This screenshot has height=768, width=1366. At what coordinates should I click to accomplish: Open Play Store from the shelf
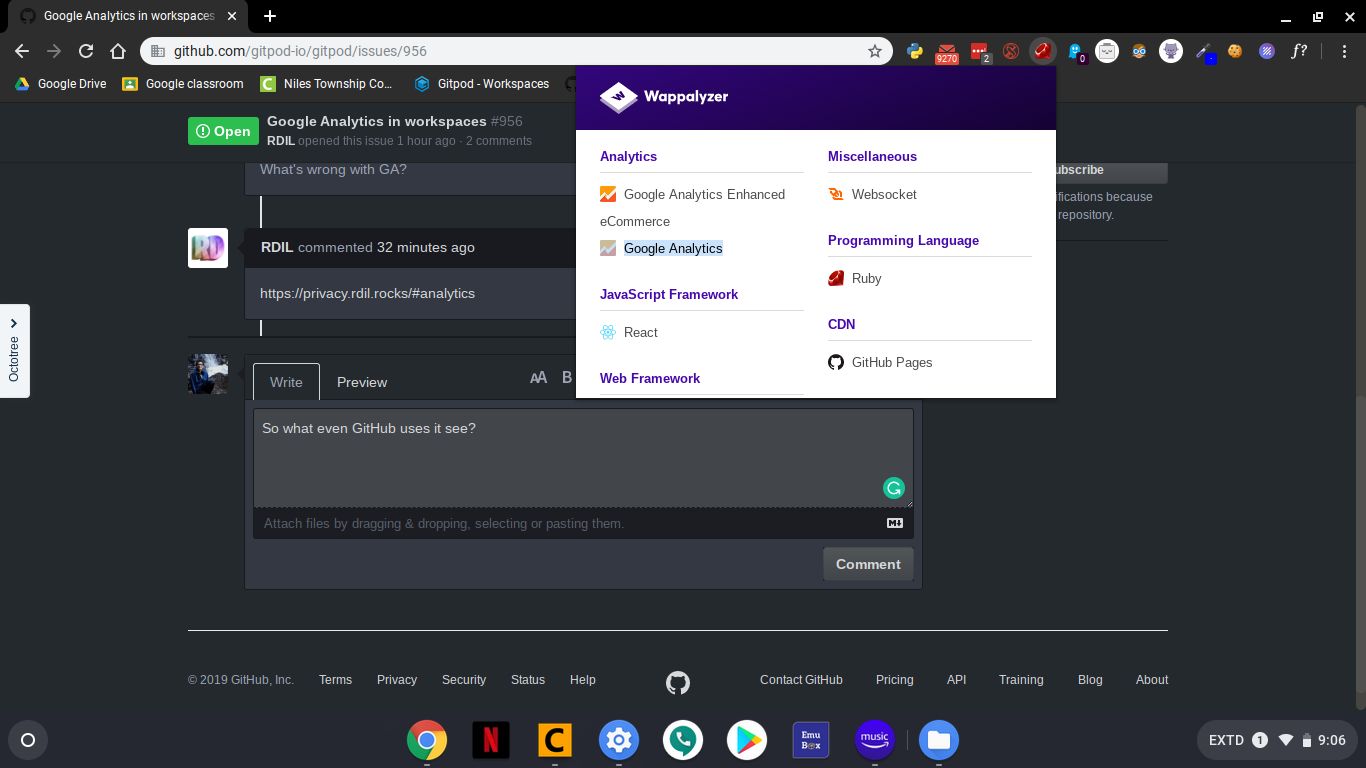[747, 741]
